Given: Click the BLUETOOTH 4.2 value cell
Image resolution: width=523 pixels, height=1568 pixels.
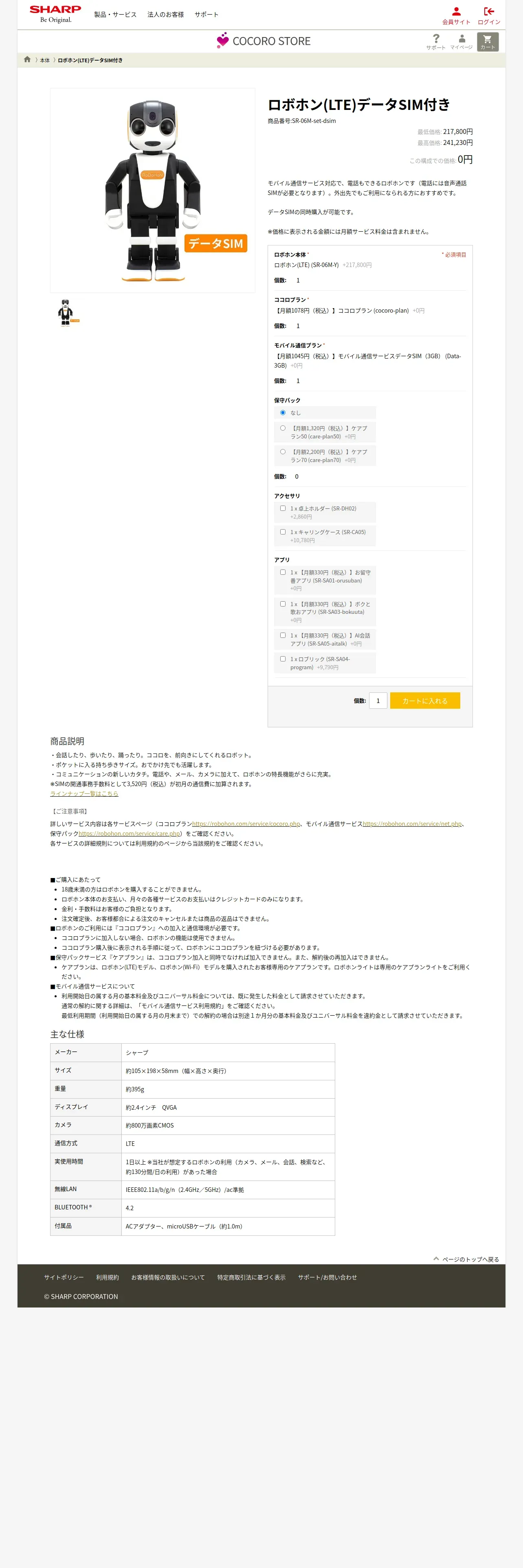Looking at the screenshot, I should tap(228, 1208).
